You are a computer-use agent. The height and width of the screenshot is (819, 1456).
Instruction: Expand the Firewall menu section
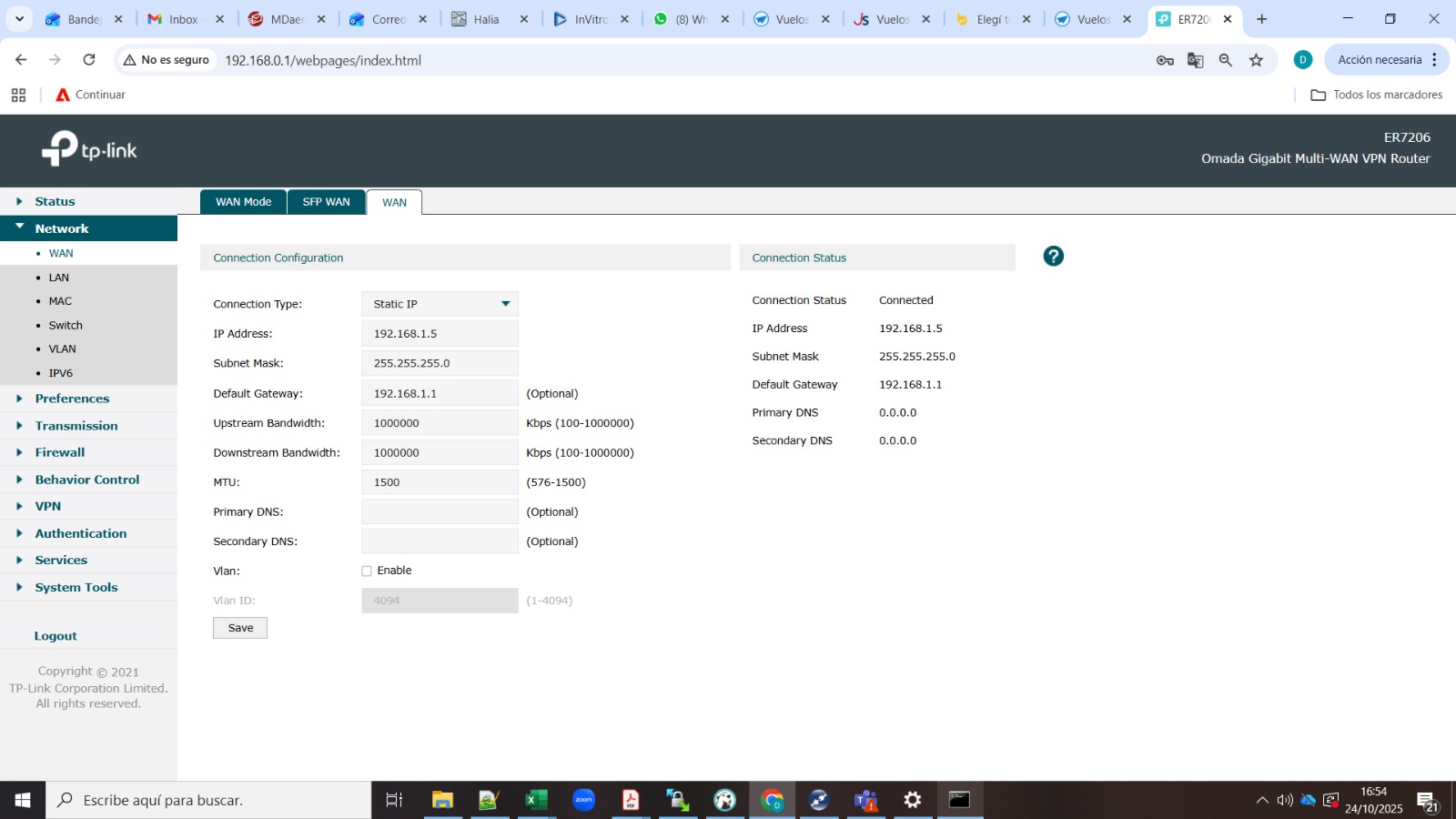pos(60,452)
